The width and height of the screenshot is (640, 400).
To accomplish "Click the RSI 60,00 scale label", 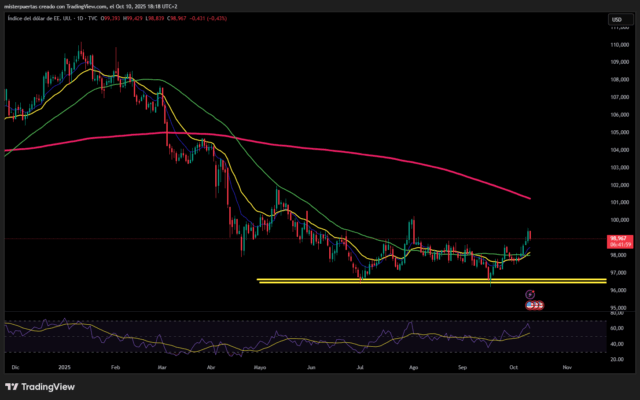I will pos(618,328).
